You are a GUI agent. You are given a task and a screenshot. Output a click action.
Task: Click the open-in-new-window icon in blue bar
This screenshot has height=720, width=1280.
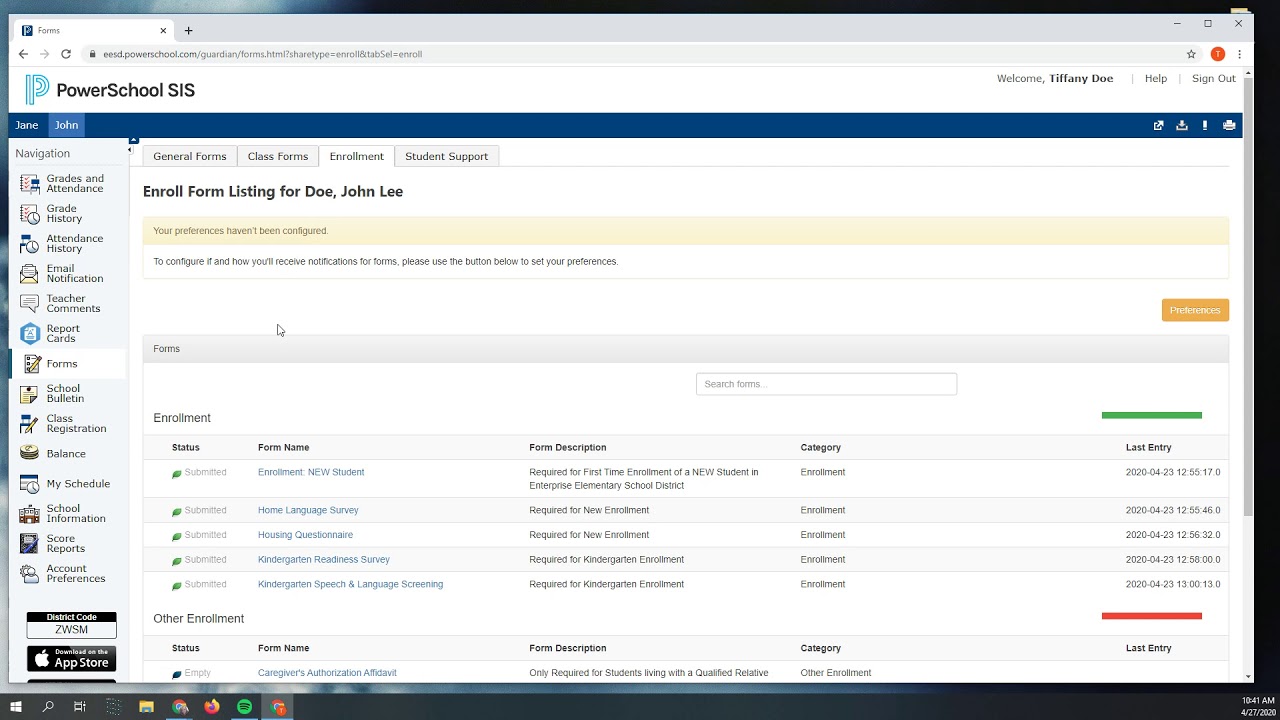coord(1158,126)
